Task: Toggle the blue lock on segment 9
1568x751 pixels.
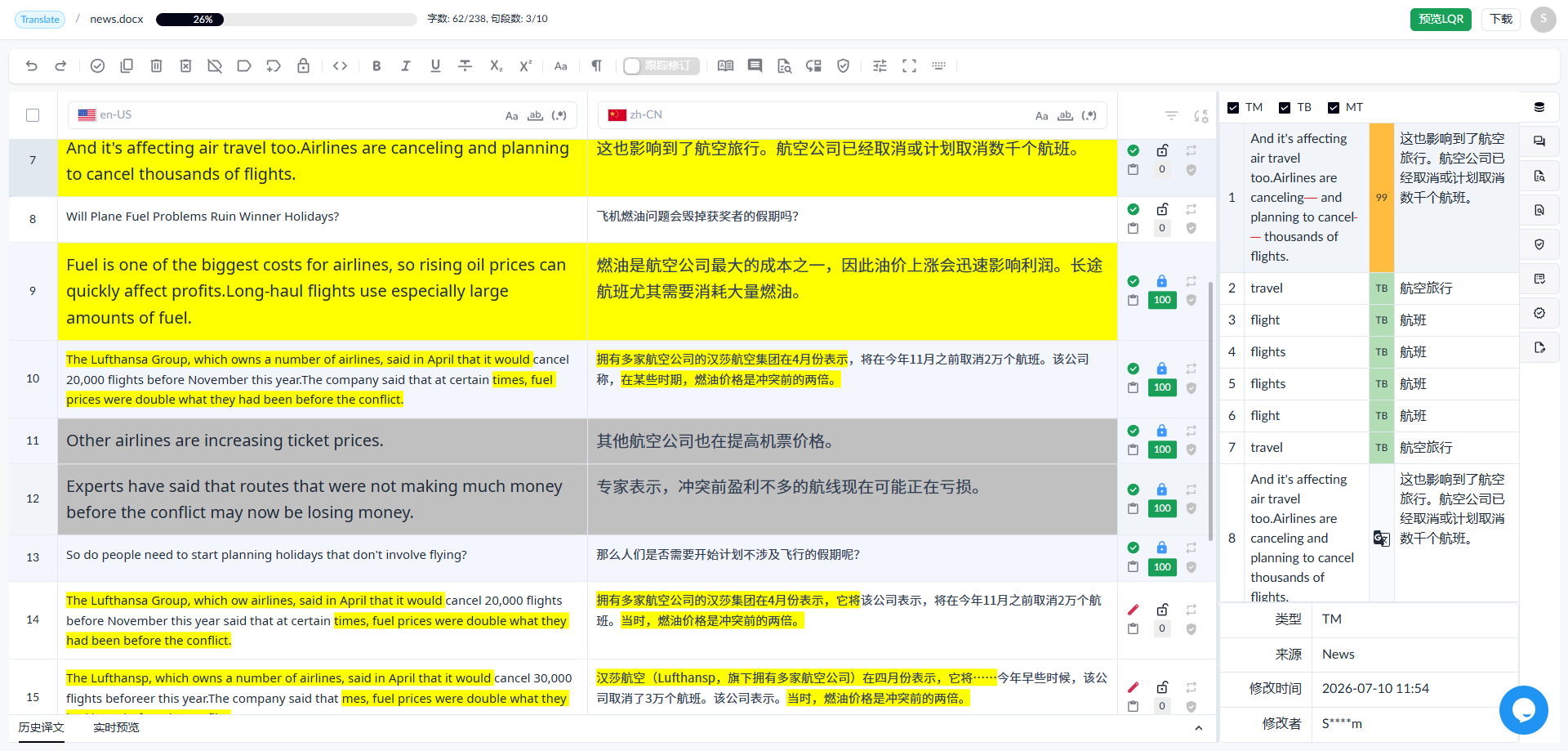Action: click(x=1162, y=281)
